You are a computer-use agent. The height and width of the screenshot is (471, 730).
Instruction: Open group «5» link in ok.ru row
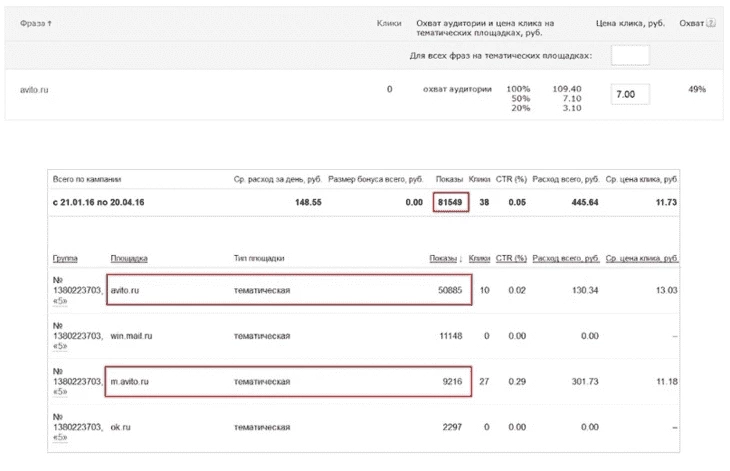click(x=60, y=437)
